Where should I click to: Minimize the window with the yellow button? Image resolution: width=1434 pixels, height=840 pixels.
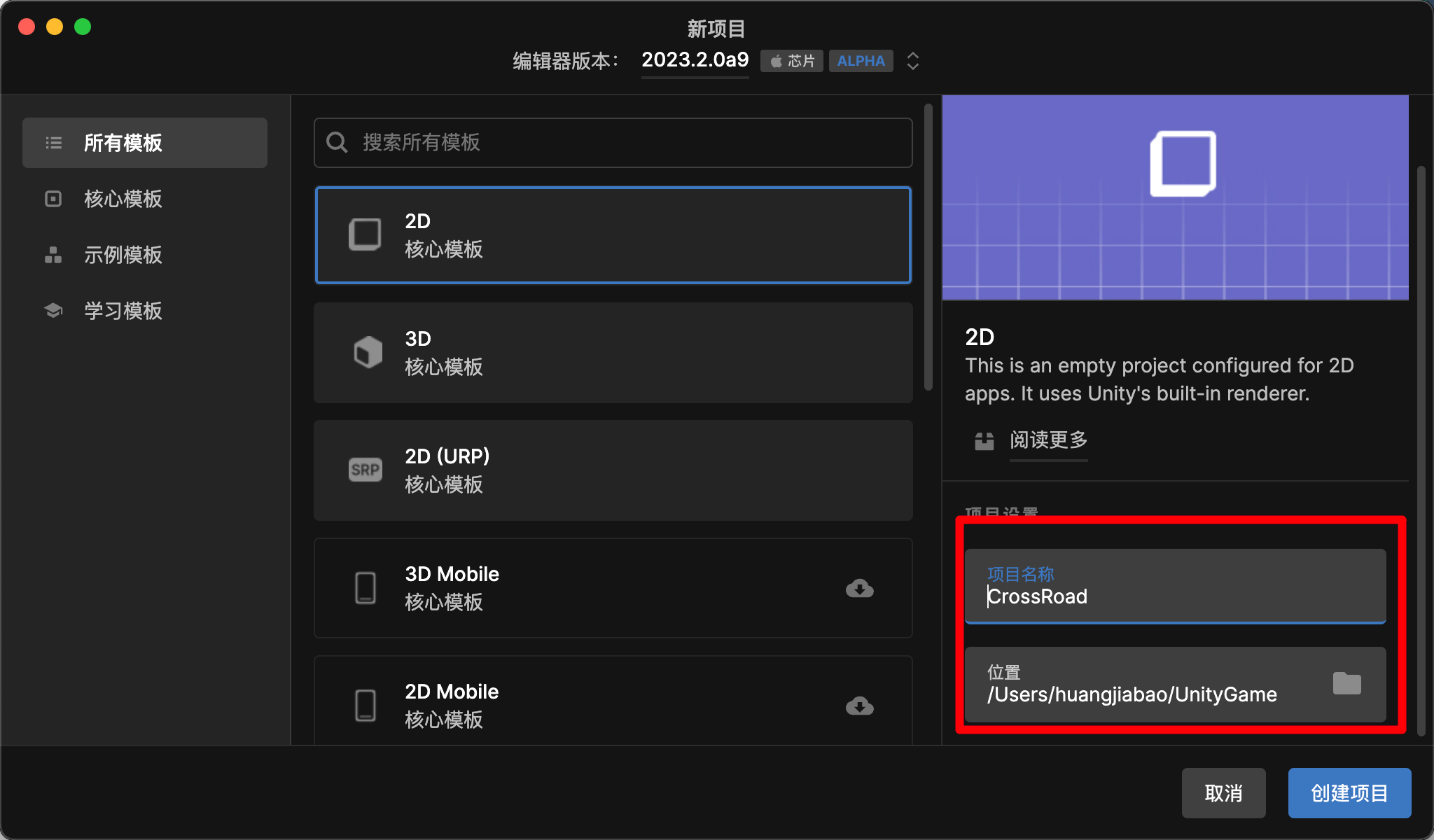(x=55, y=27)
